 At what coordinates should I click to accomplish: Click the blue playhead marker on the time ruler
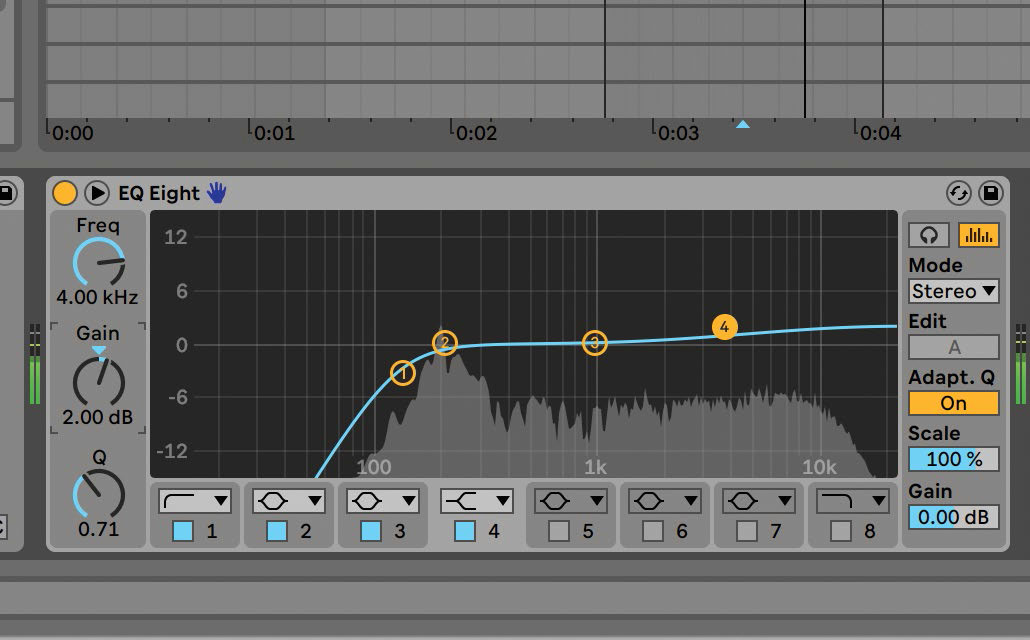[x=742, y=124]
